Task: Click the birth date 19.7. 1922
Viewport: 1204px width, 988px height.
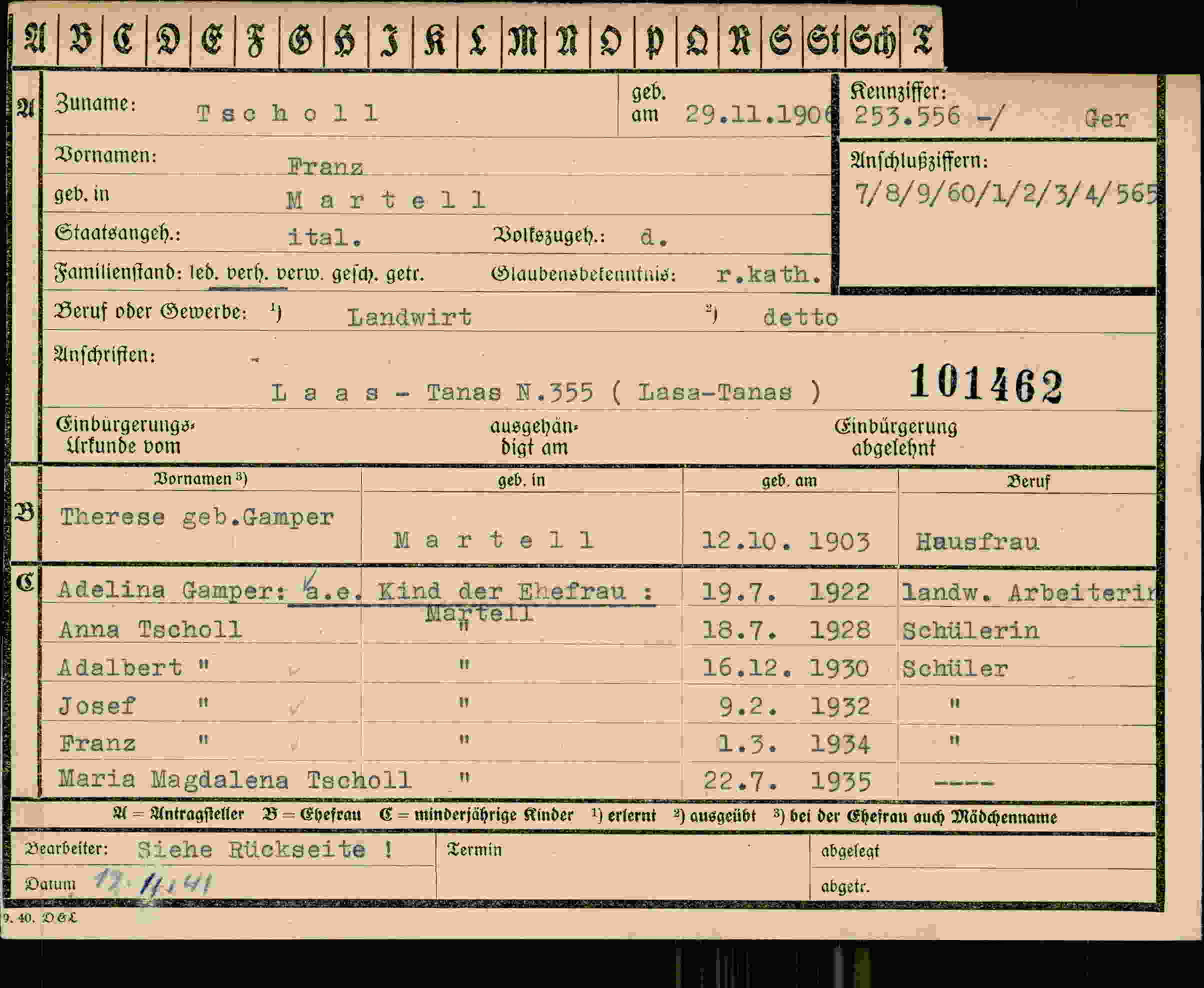Action: [x=786, y=592]
